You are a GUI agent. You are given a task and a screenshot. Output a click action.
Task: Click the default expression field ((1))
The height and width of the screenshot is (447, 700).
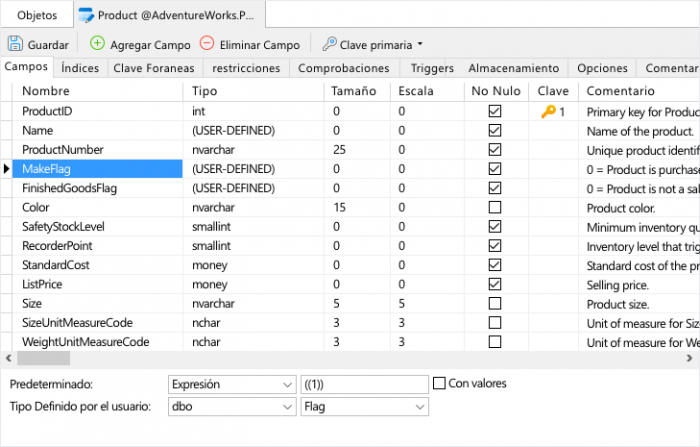click(365, 384)
